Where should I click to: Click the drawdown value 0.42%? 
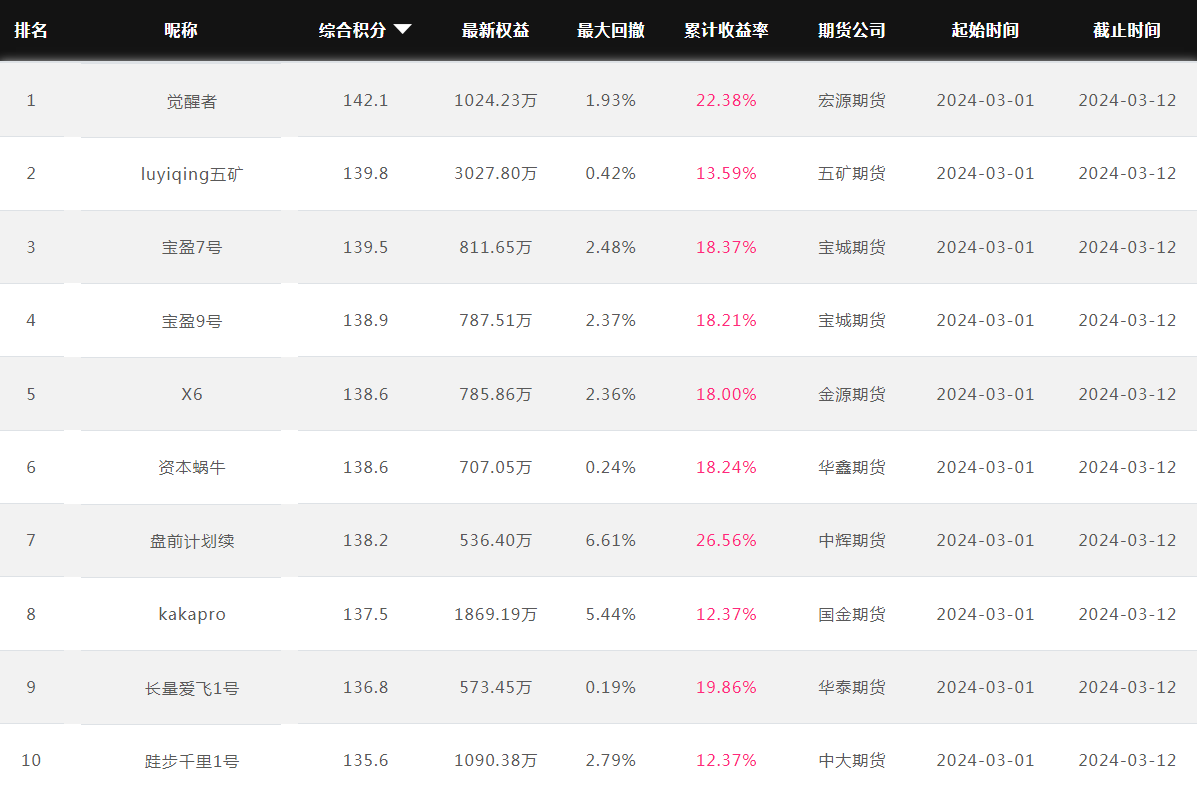[611, 173]
